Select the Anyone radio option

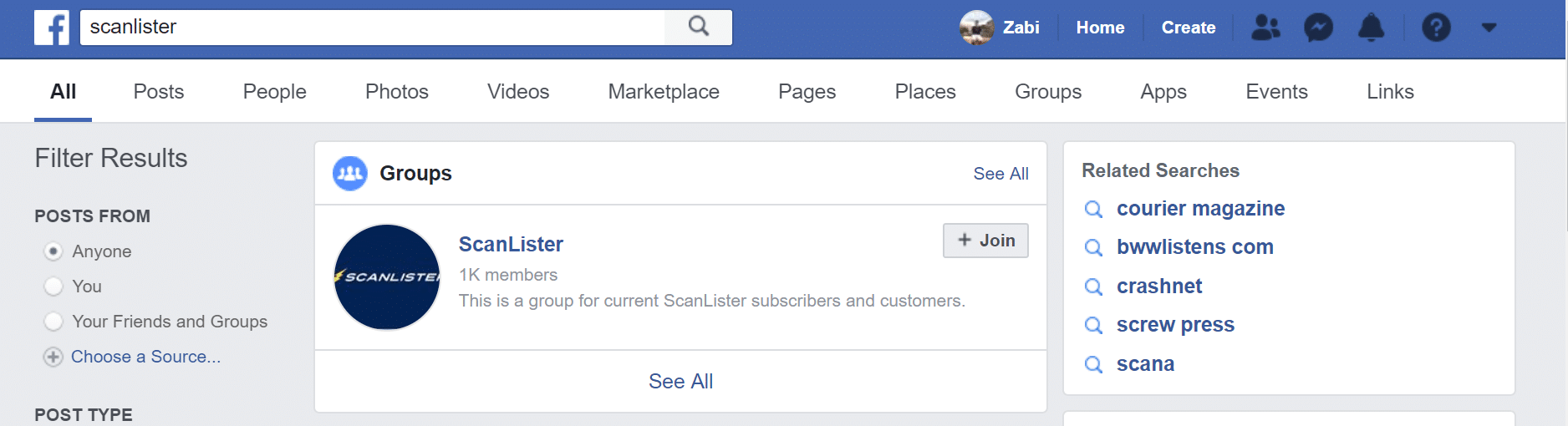53,251
